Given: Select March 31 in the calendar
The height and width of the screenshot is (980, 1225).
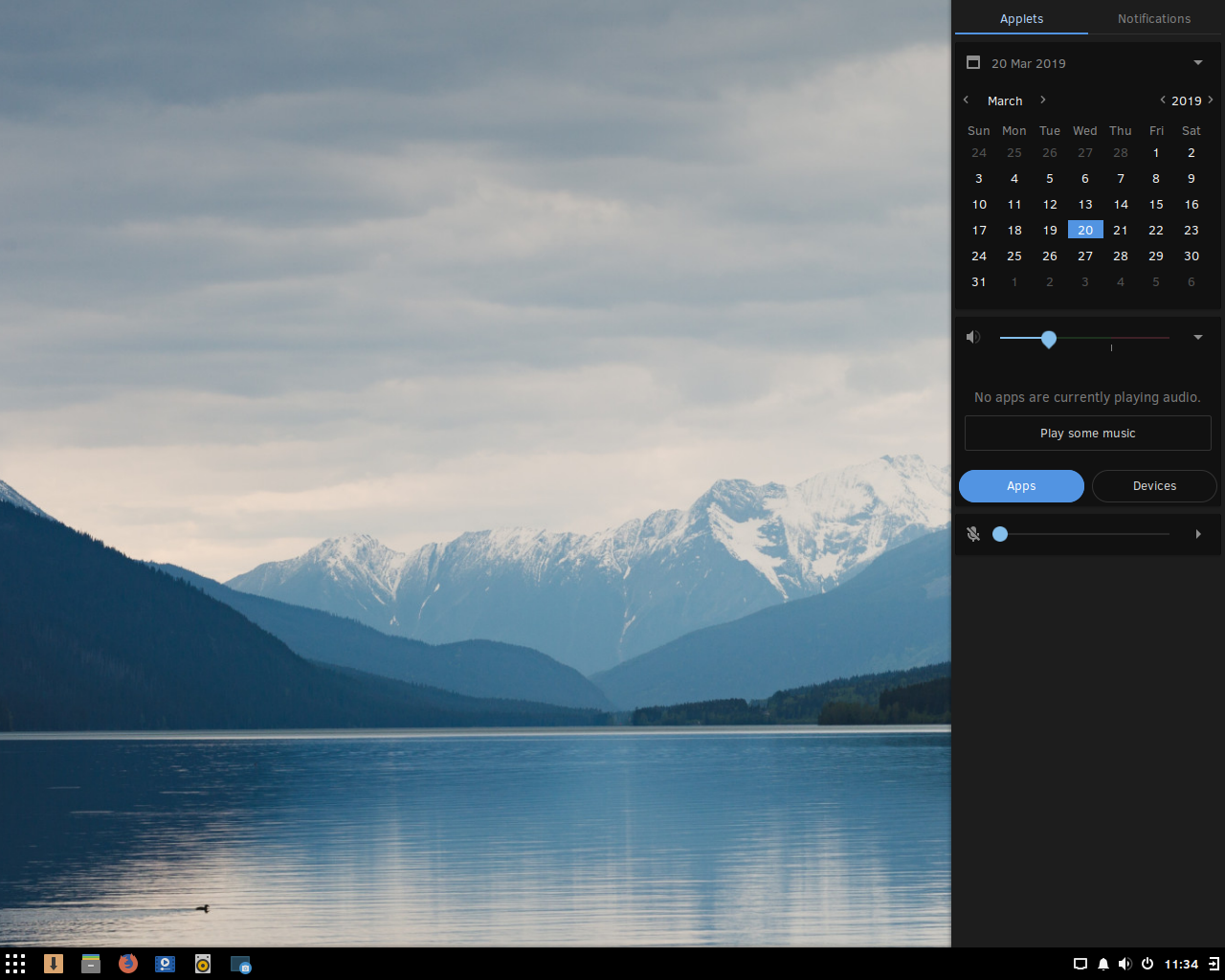Looking at the screenshot, I should [x=979, y=281].
